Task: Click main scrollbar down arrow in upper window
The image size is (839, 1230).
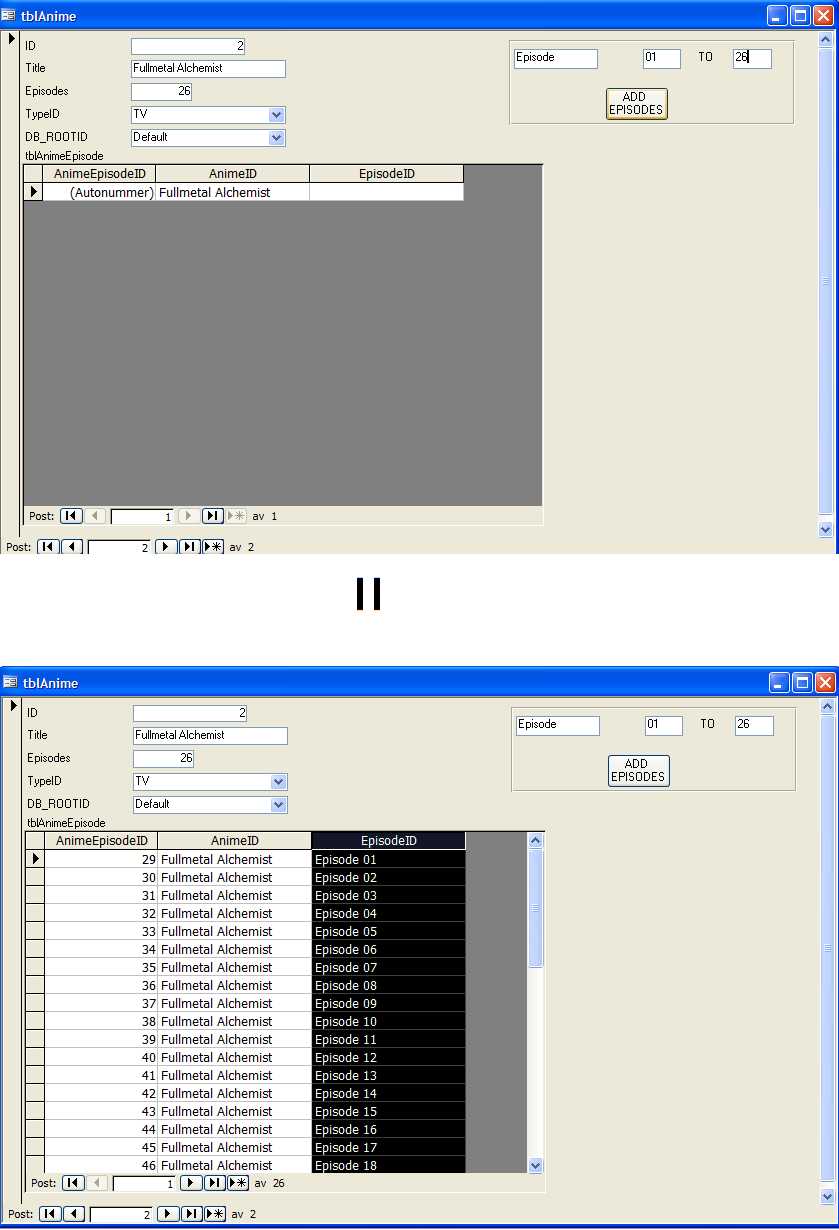Action: pyautogui.click(x=826, y=530)
